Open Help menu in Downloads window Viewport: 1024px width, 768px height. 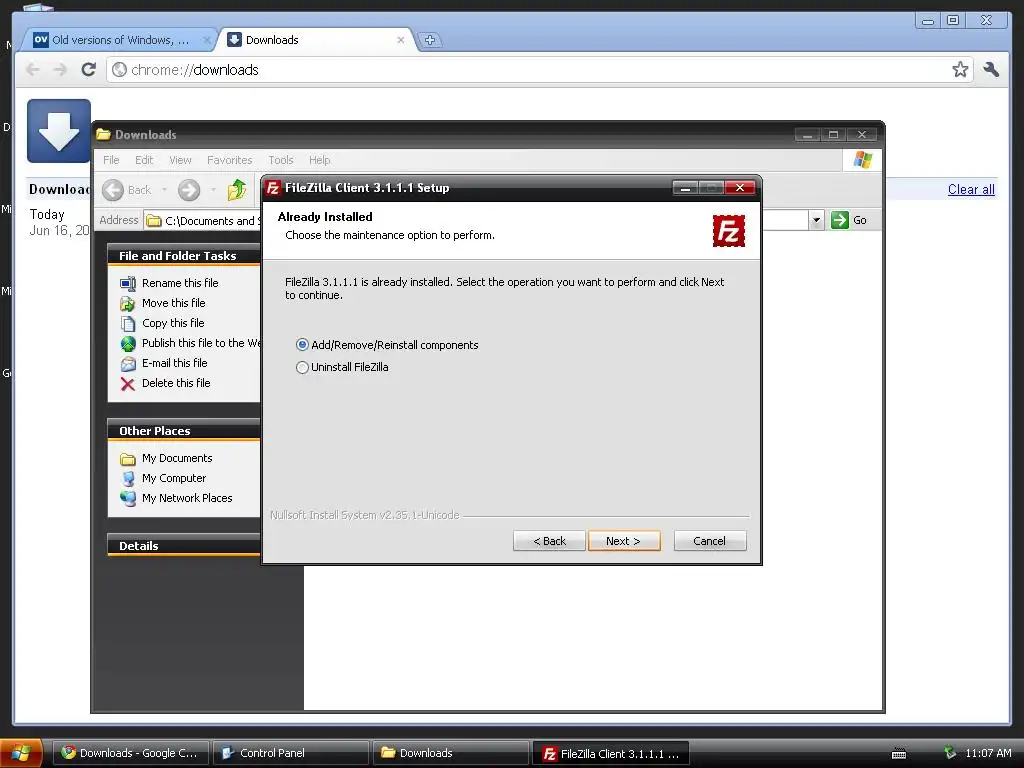(319, 160)
